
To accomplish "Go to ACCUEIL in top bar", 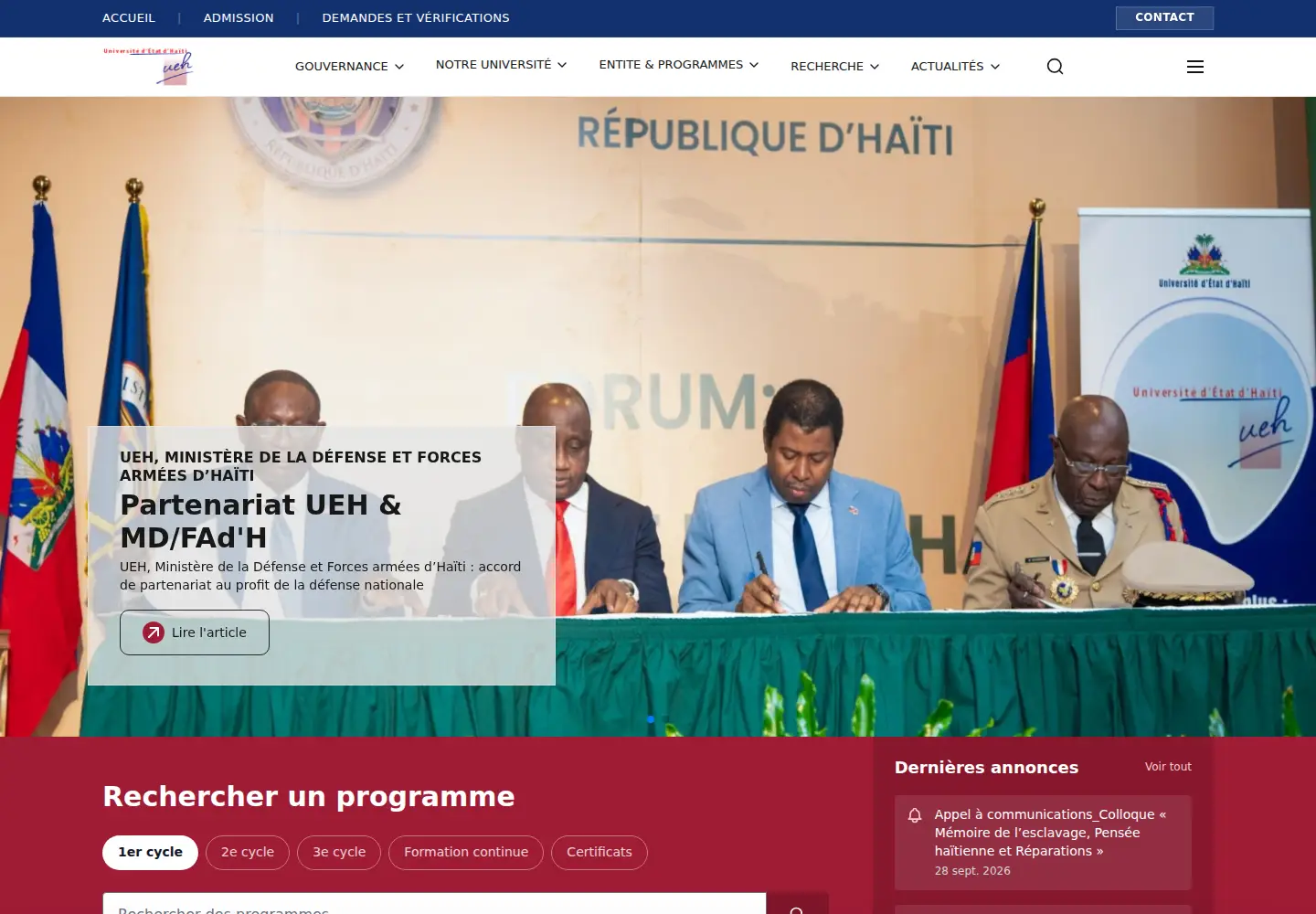I will click(x=129, y=18).
